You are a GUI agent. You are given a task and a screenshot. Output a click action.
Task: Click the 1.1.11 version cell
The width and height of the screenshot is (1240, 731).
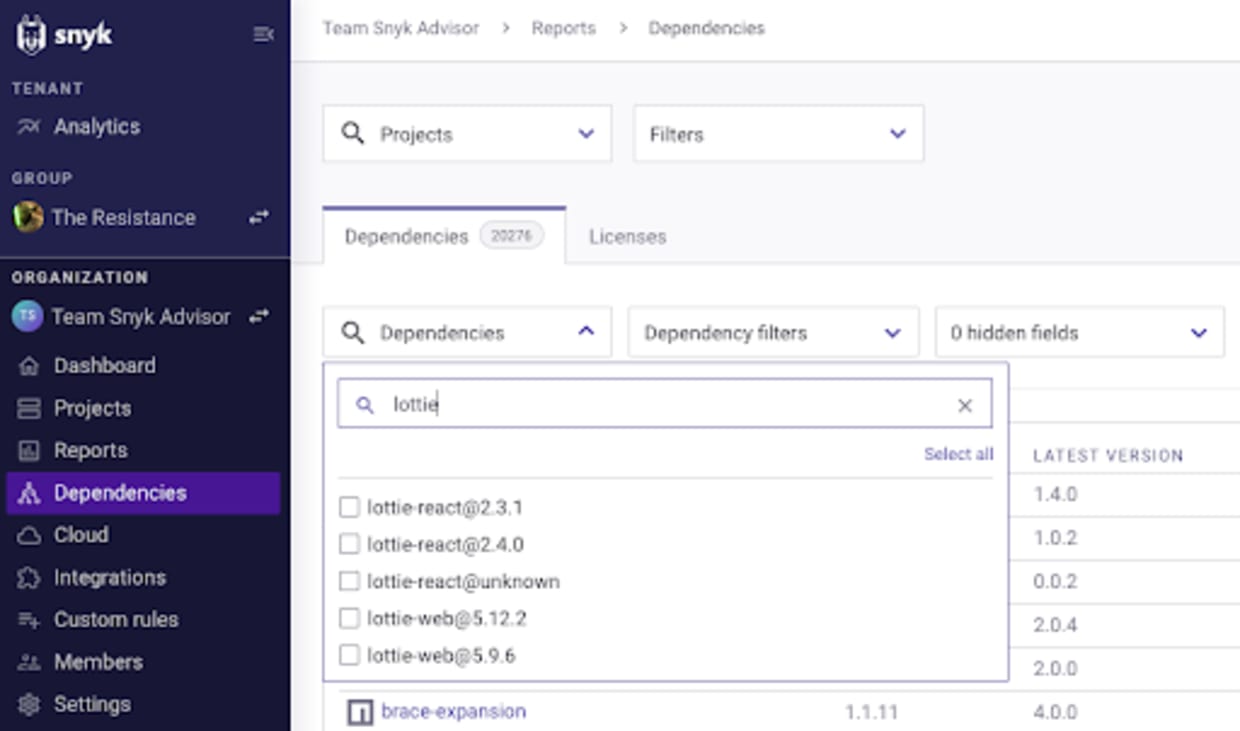coord(871,713)
